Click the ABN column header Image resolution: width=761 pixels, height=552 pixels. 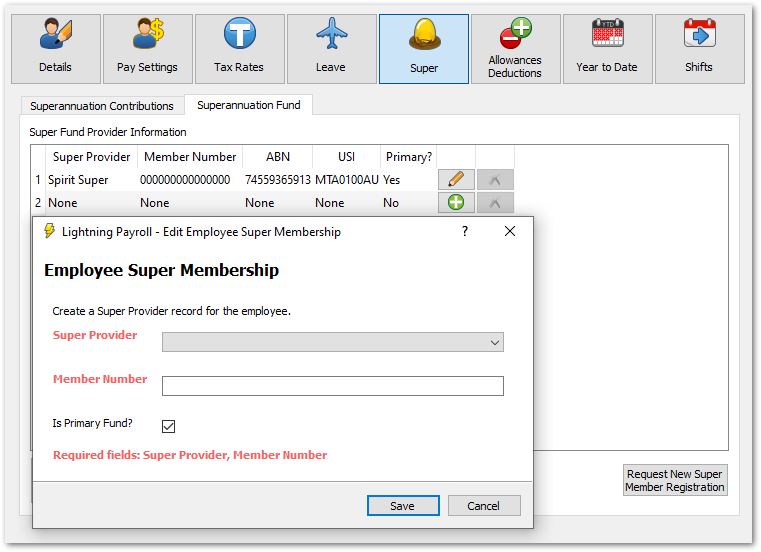pos(278,157)
